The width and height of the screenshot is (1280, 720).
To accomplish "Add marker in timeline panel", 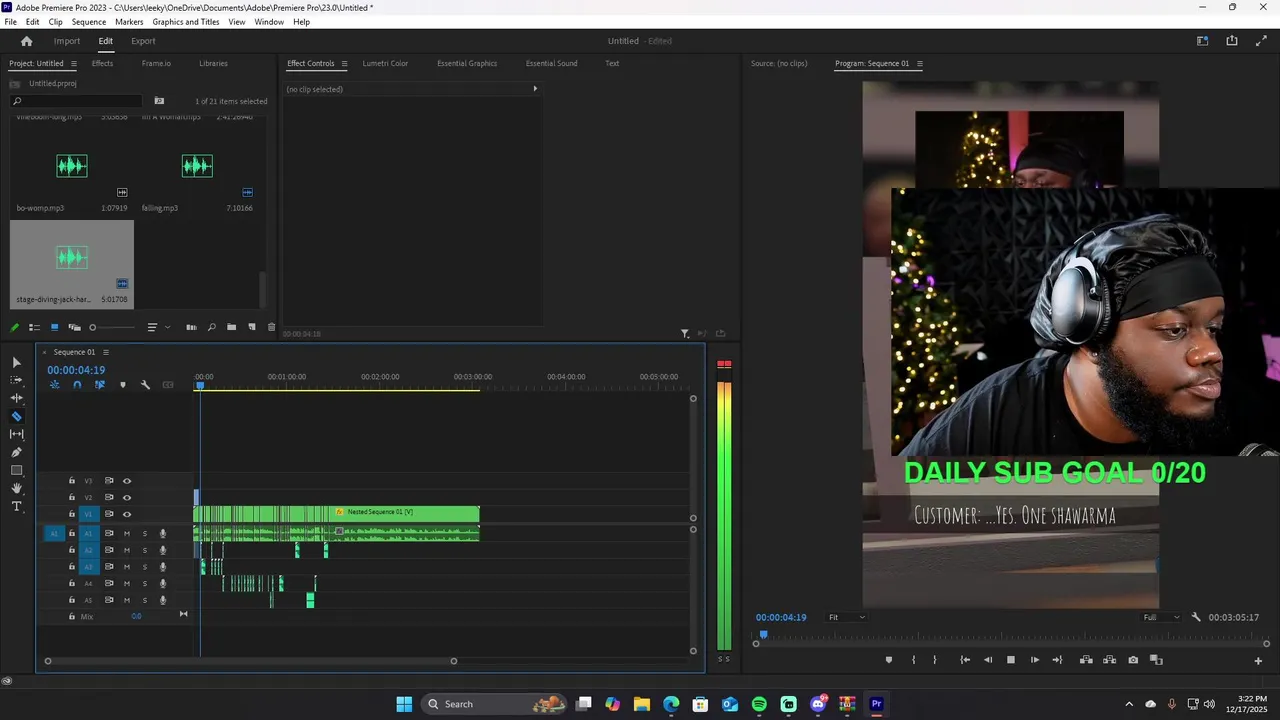I will pos(123,385).
